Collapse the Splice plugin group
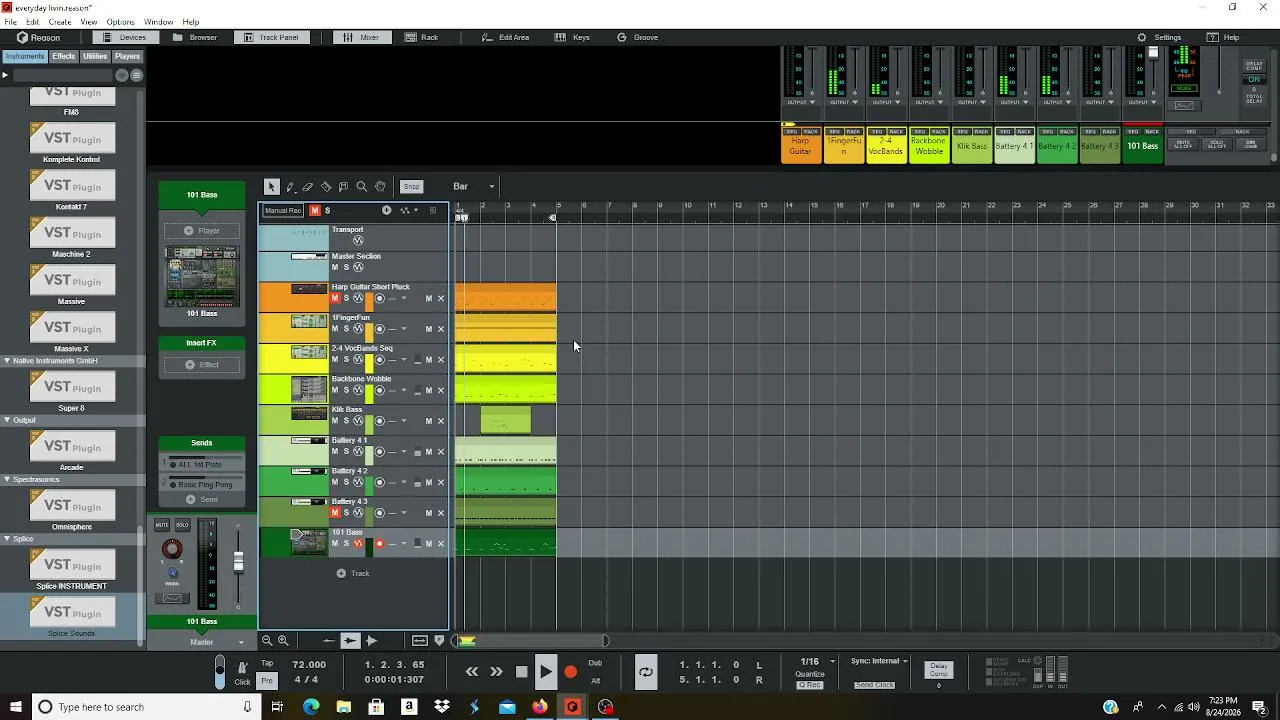Screen dimensions: 1280x720 point(7,539)
